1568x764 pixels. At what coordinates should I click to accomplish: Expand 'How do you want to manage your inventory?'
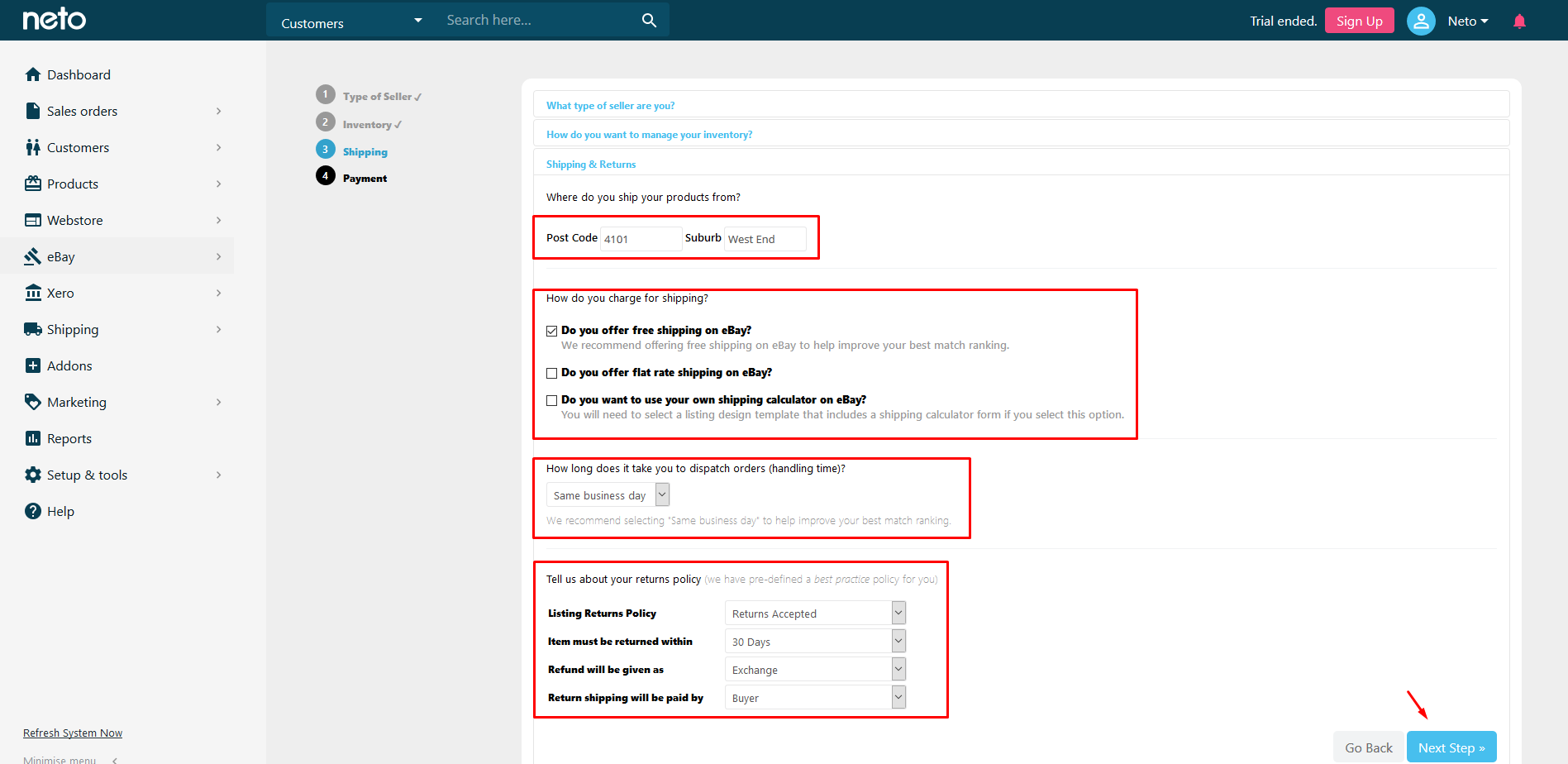click(x=1022, y=134)
